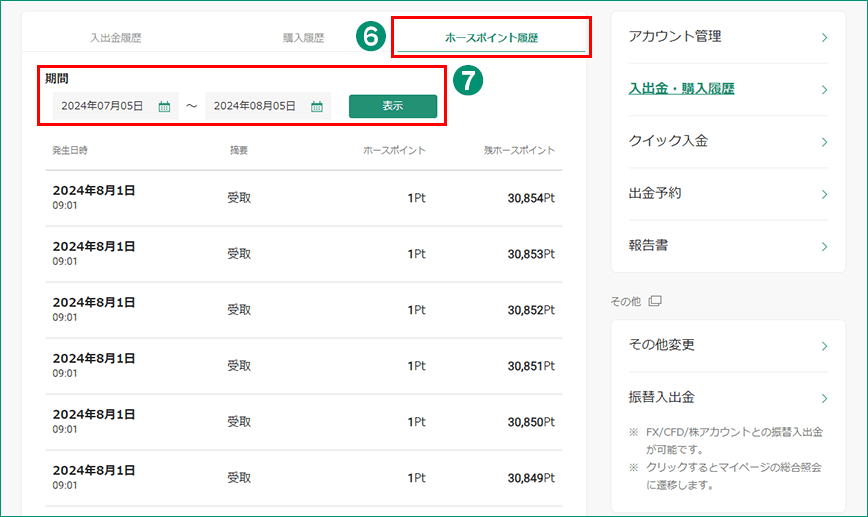Click the green 表示 button
The image size is (868, 517).
pos(393,106)
